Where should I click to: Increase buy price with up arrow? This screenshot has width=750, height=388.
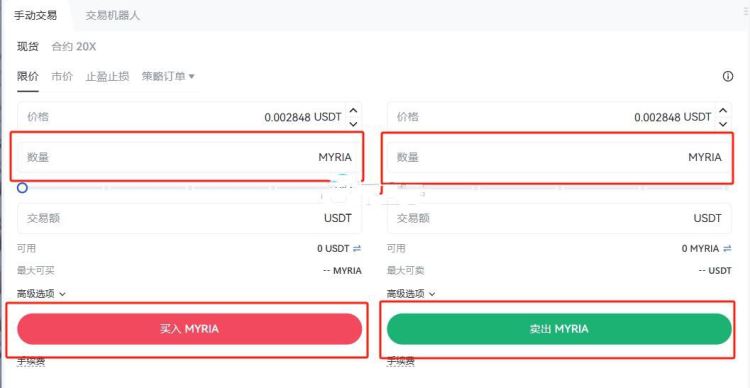click(x=353, y=111)
